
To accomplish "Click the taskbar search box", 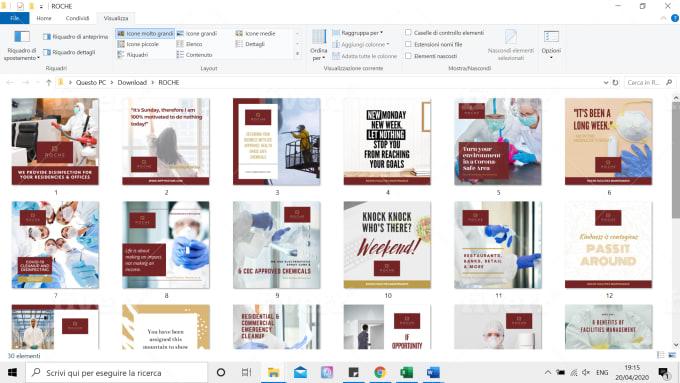I will (116, 373).
